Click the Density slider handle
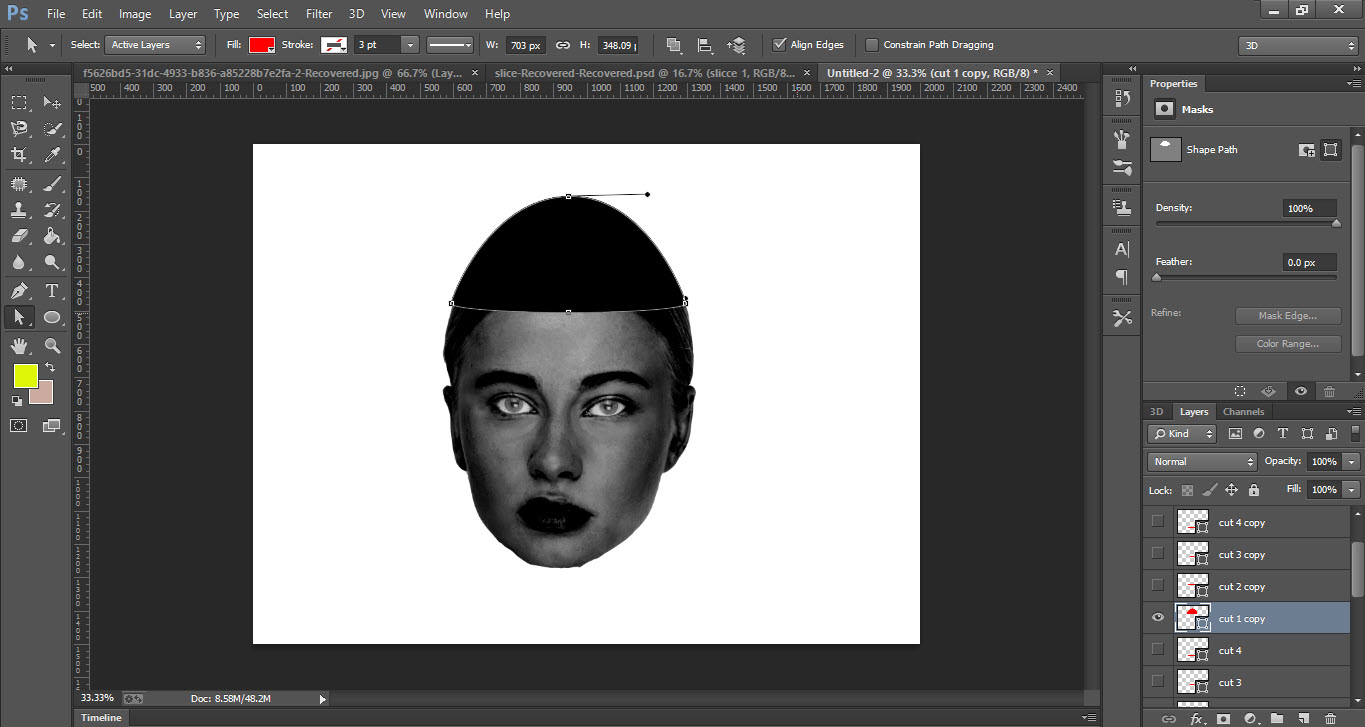The width and height of the screenshot is (1365, 727). point(1336,224)
